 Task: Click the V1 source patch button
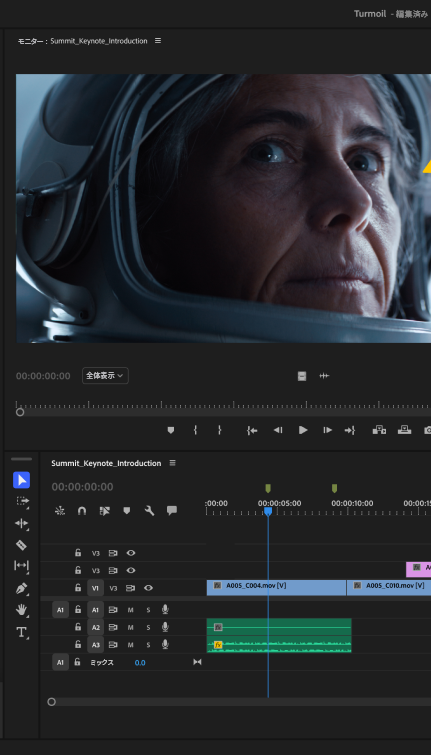click(x=95, y=588)
